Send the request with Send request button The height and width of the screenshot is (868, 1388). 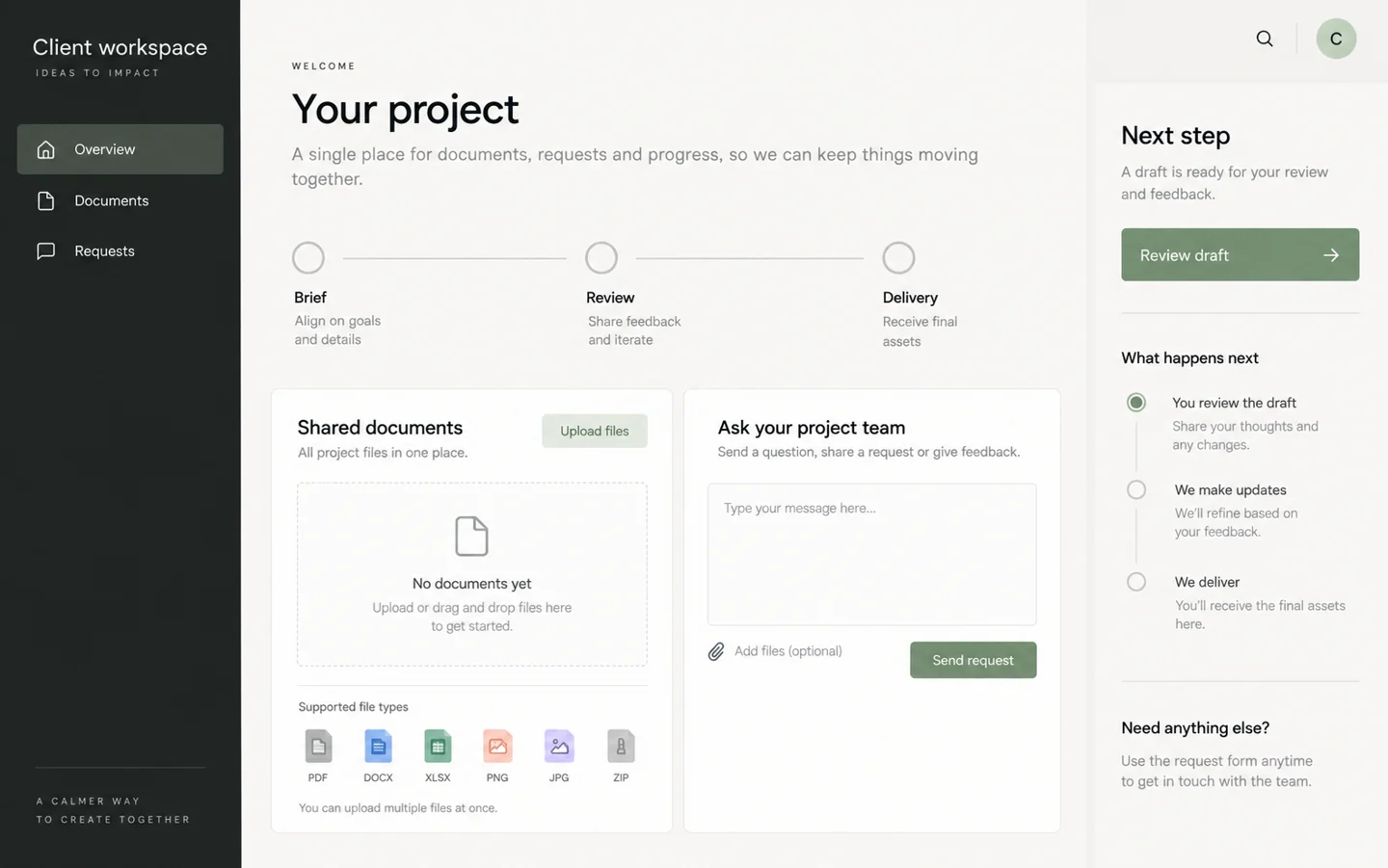tap(974, 660)
